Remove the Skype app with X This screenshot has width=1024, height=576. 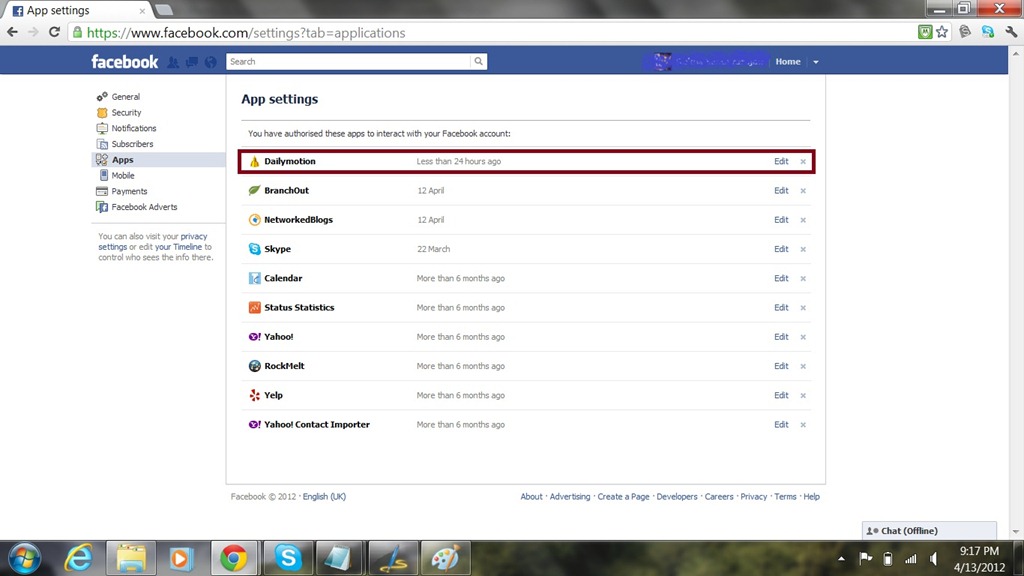pos(803,249)
